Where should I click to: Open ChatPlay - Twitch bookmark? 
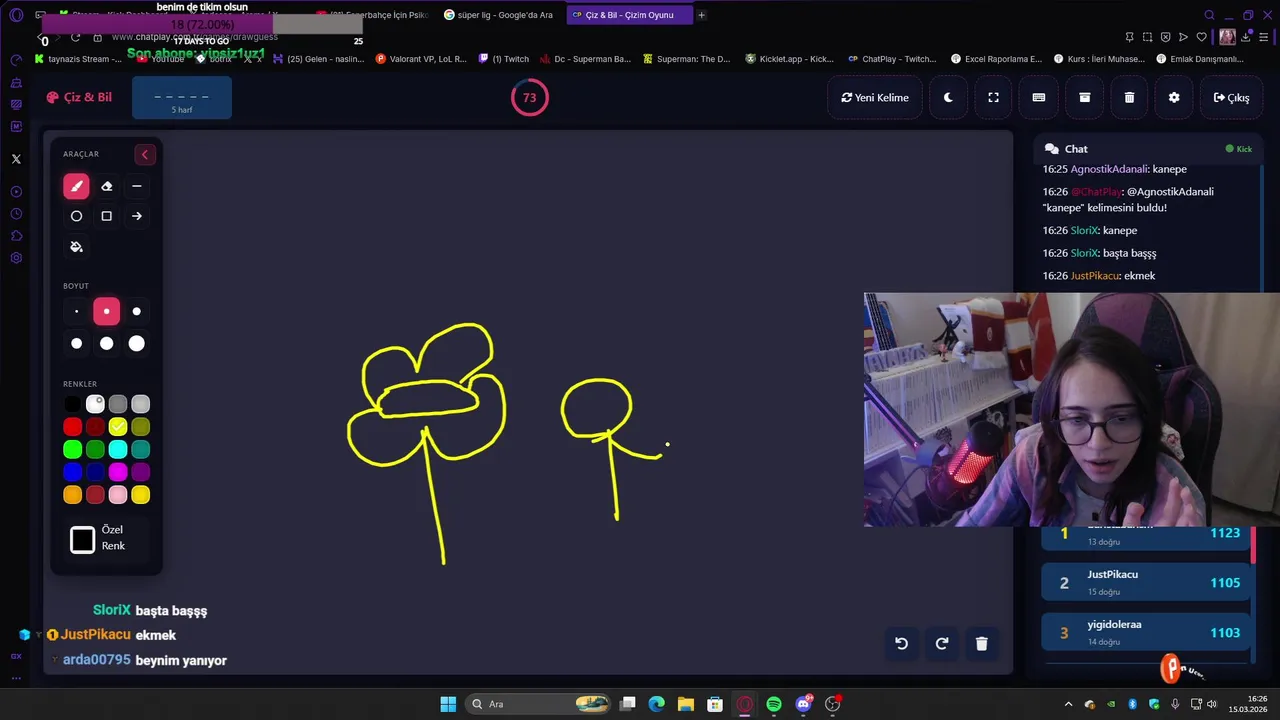[892, 59]
